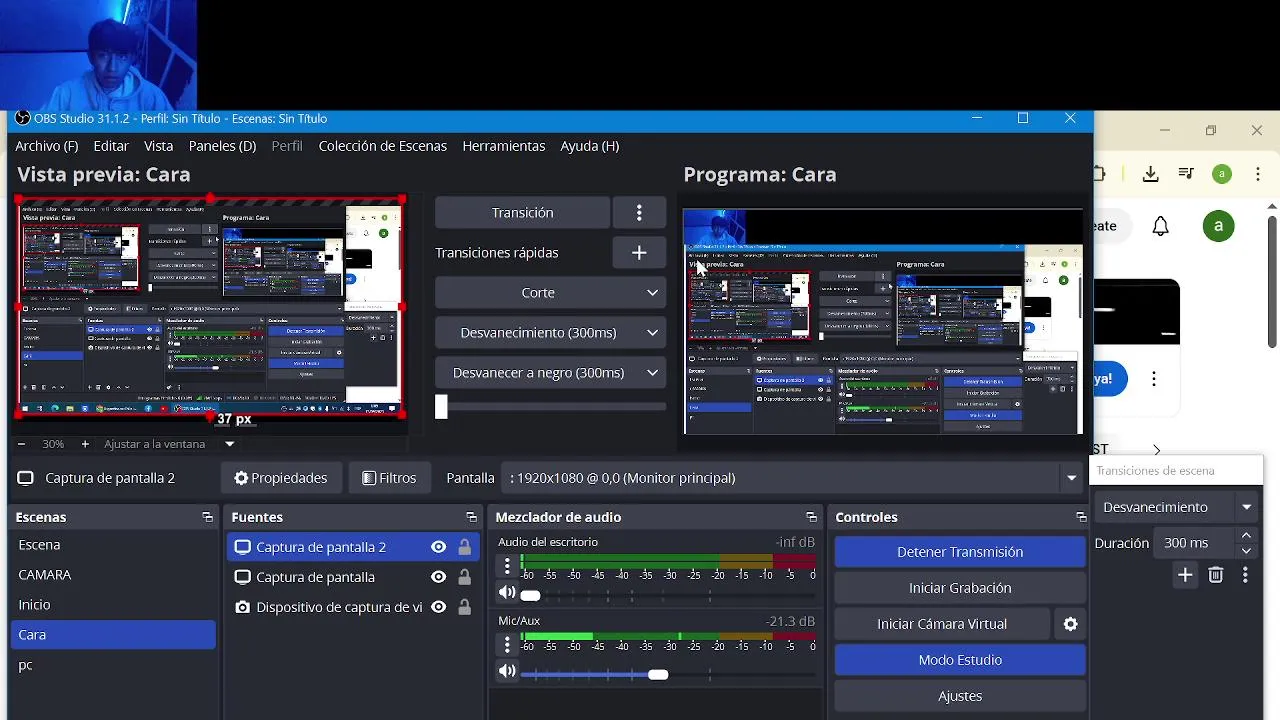Viewport: 1280px width, 720px height.
Task: Decrease Duración with down stepper arrow
Action: (1246, 550)
